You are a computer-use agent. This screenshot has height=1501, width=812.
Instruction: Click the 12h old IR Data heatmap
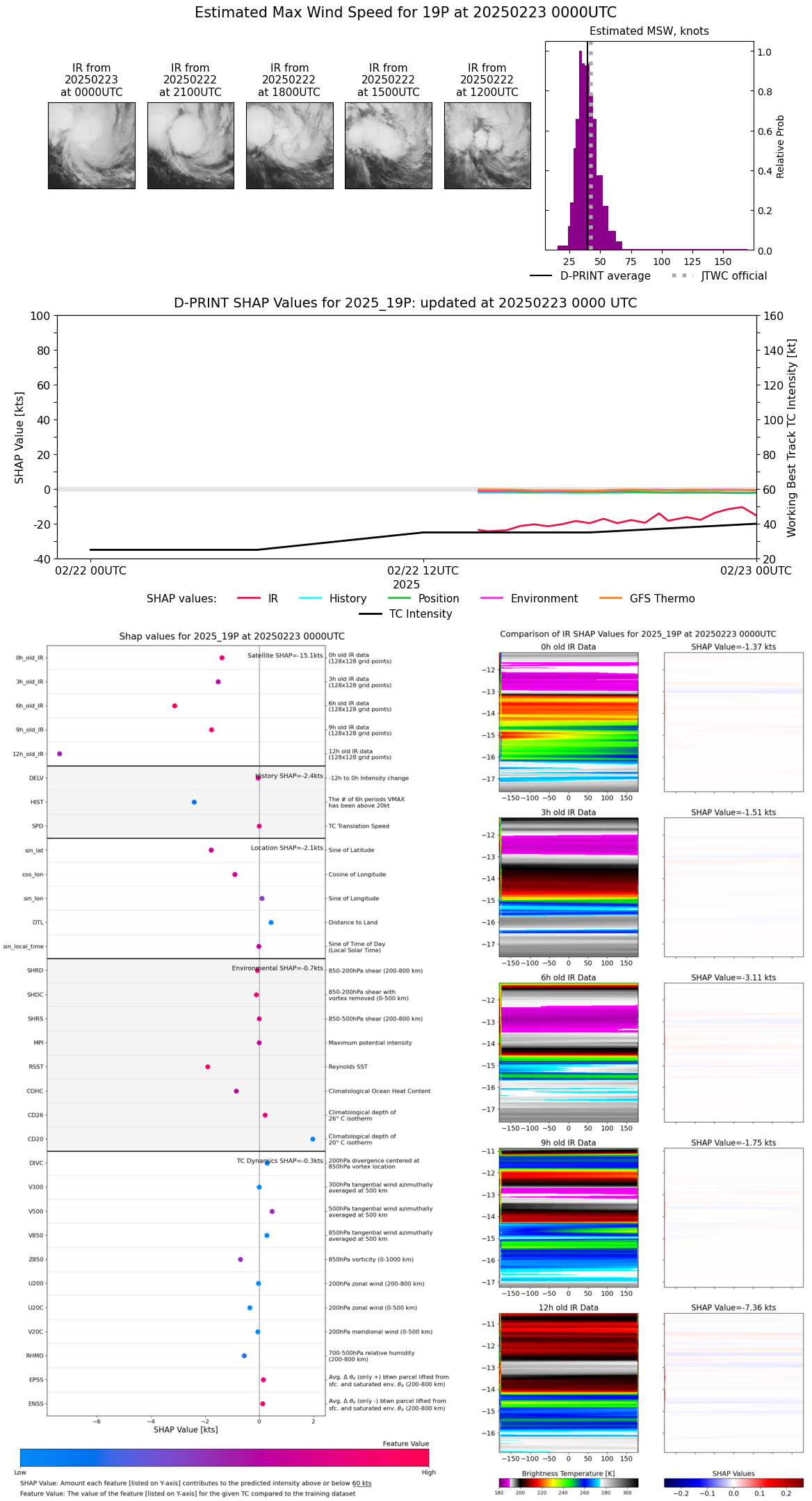(568, 1382)
